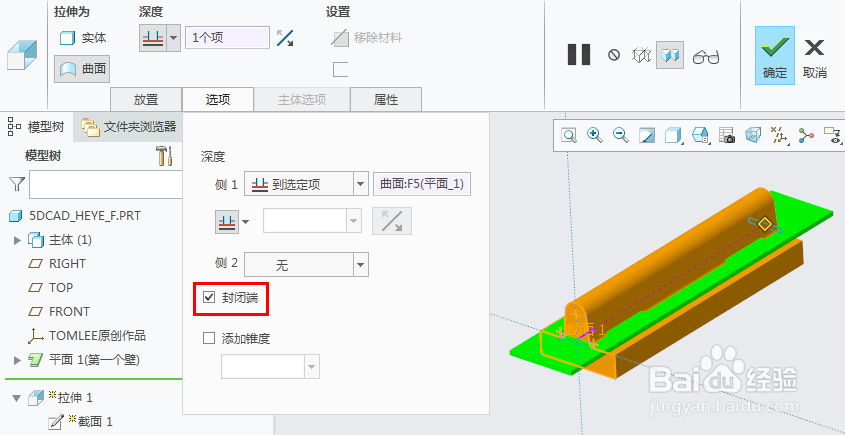
Task: Open the depth type dropdown in ribbon
Action: tap(174, 38)
